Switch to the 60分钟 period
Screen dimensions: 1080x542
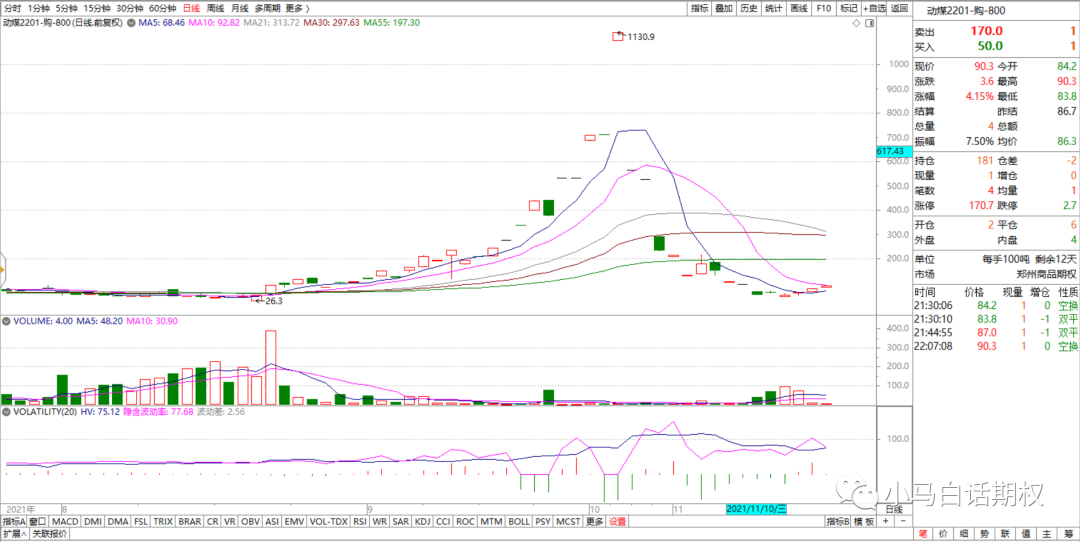(162, 8)
